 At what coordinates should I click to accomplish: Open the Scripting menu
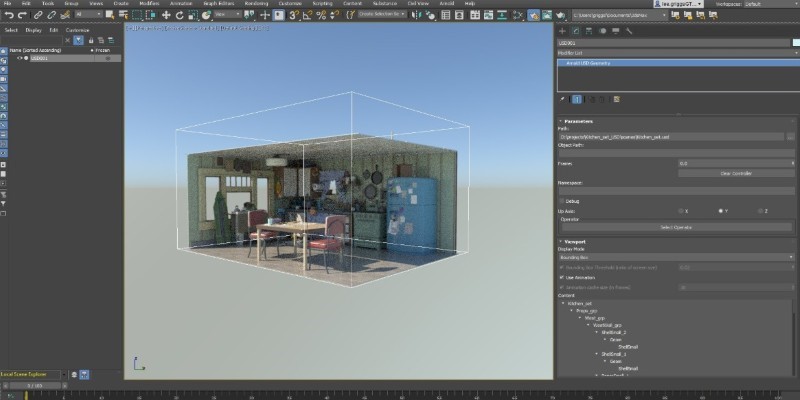point(322,4)
